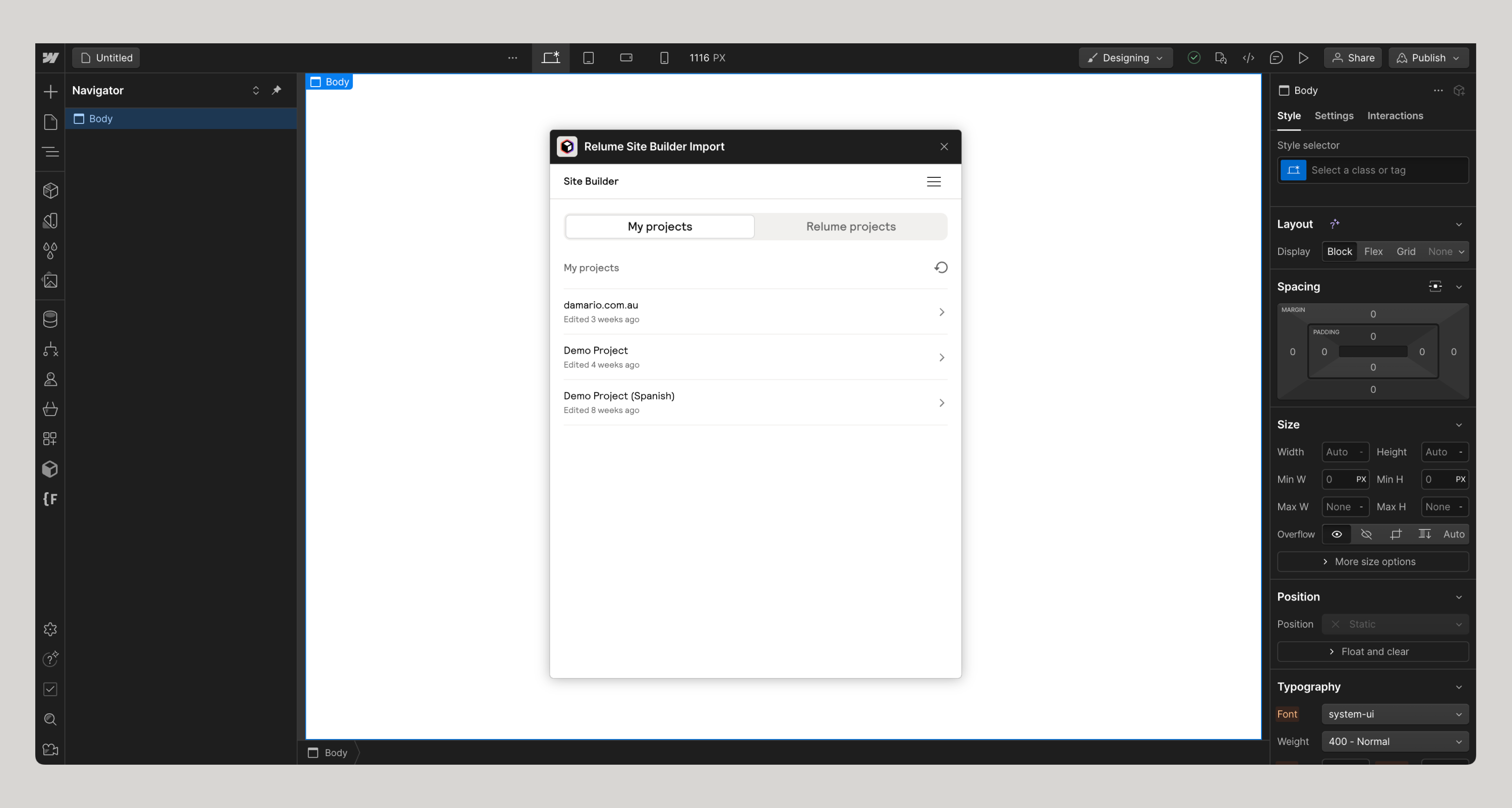Open the Pages panel icon

click(50, 122)
